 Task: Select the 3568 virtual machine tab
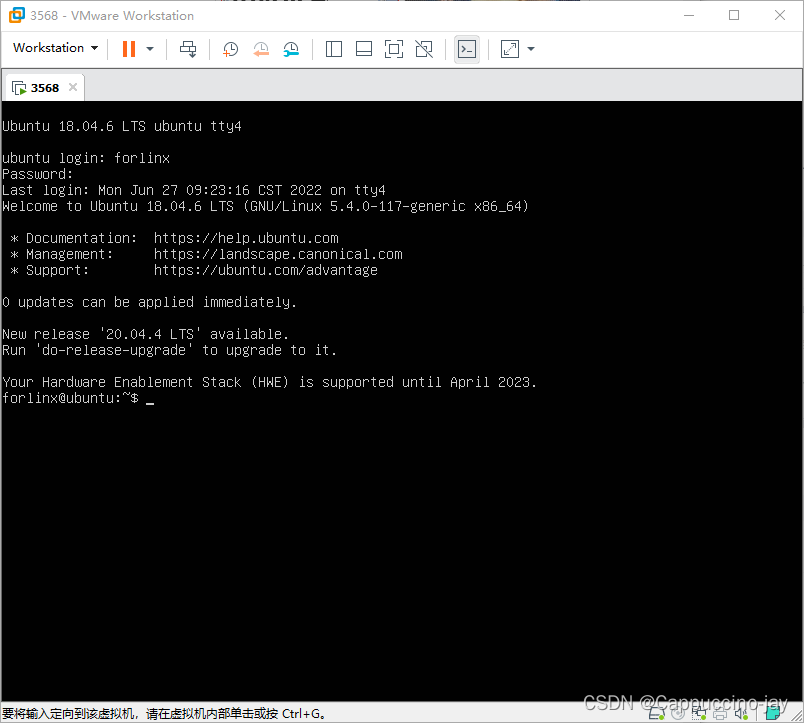pyautogui.click(x=44, y=88)
